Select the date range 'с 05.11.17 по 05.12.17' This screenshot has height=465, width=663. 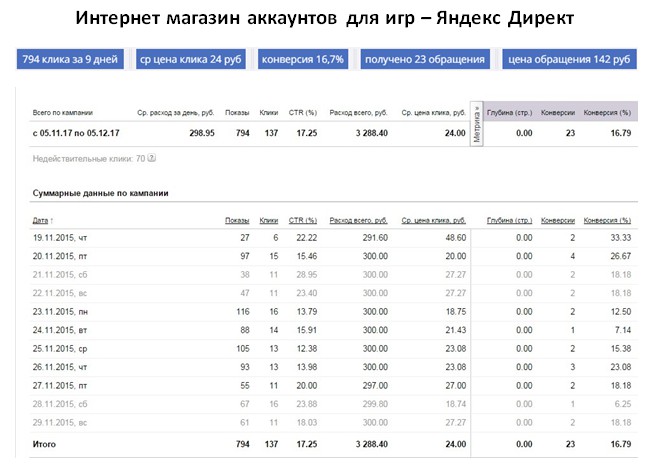[x=76, y=133]
